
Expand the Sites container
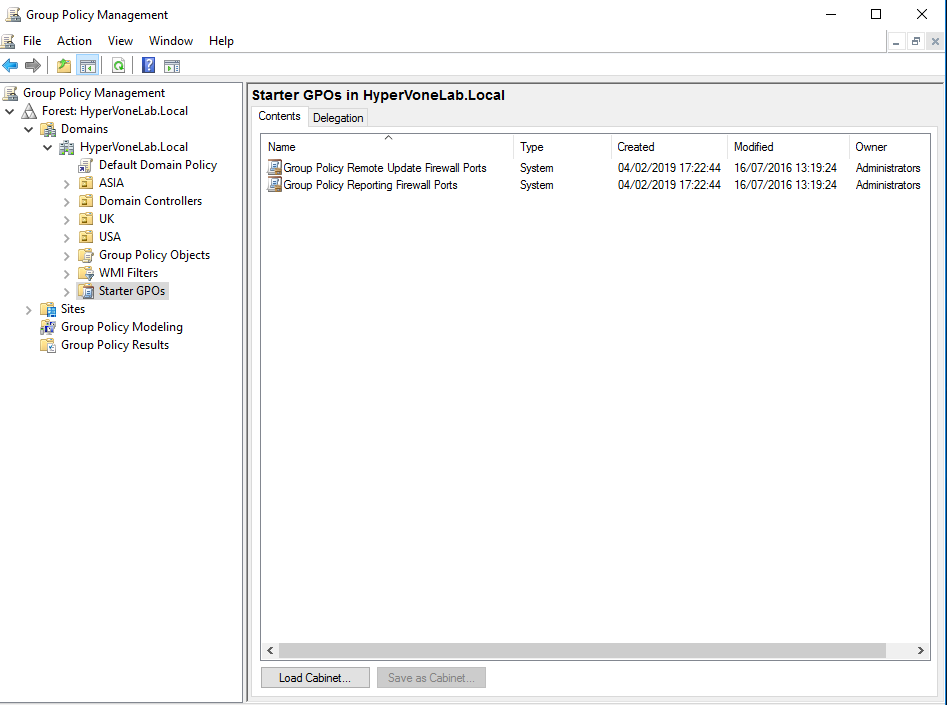click(28, 308)
